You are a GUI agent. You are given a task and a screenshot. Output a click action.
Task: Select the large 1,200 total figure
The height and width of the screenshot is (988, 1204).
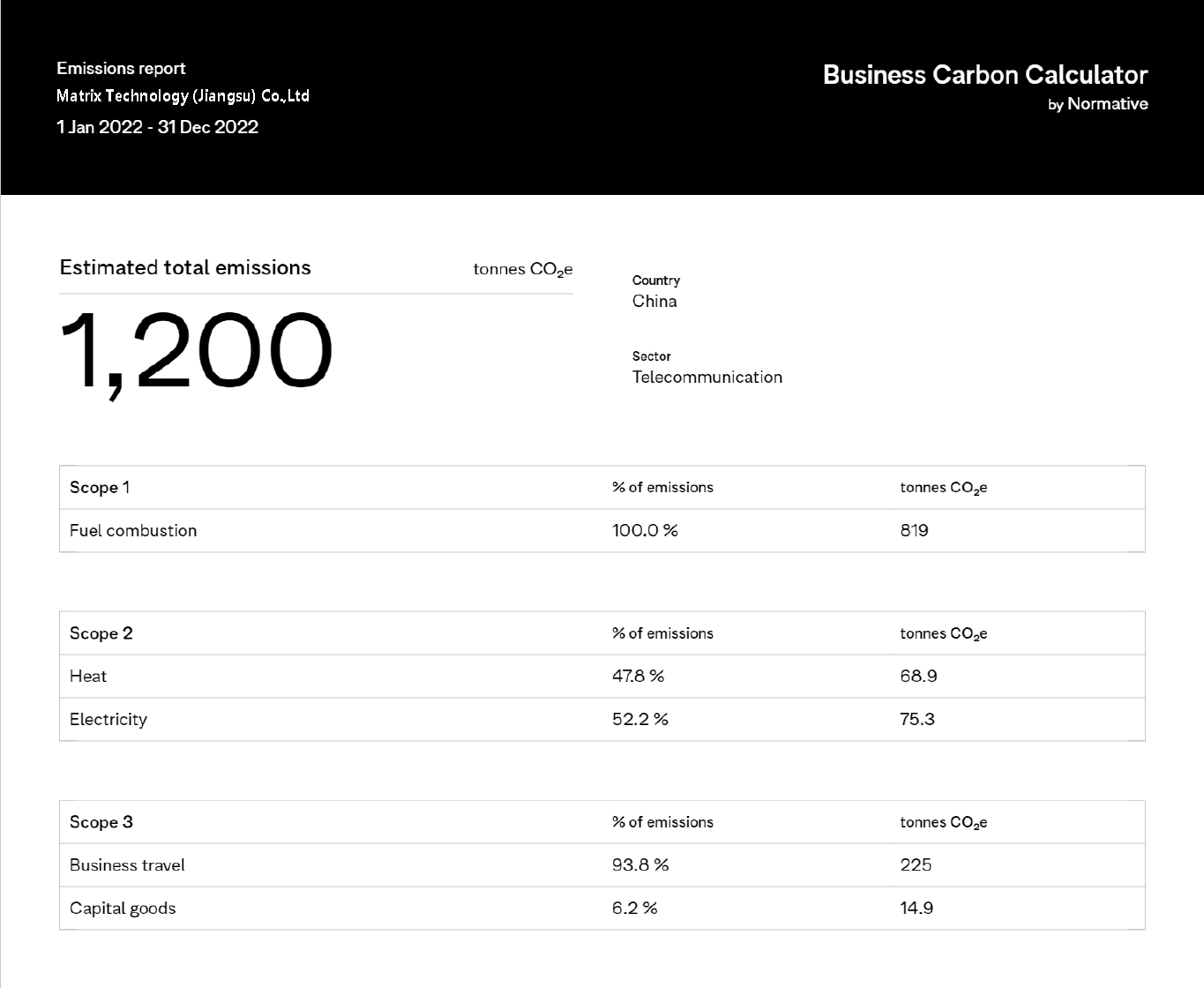click(196, 351)
